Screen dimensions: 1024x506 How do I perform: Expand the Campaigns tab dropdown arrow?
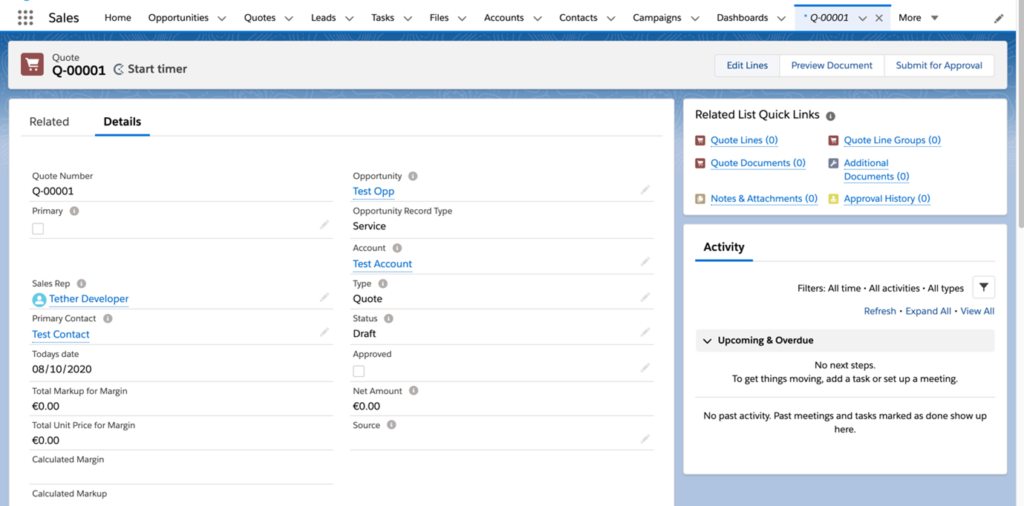pyautogui.click(x=695, y=18)
